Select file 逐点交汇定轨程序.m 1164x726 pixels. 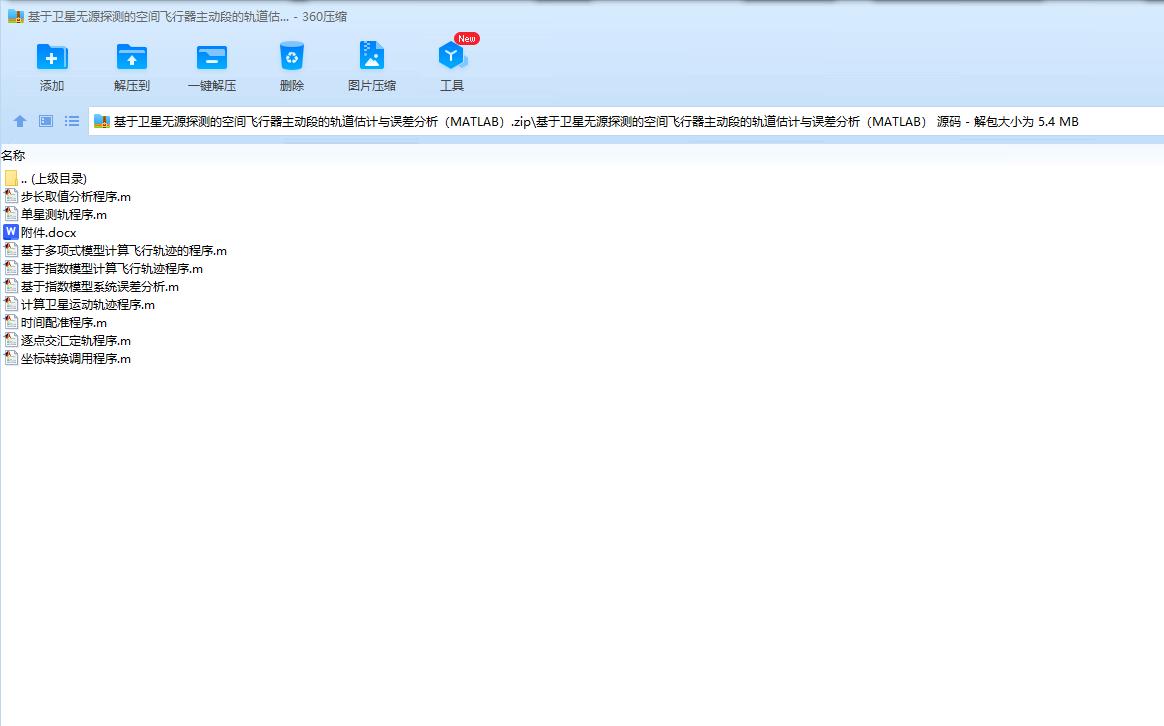click(x=76, y=341)
